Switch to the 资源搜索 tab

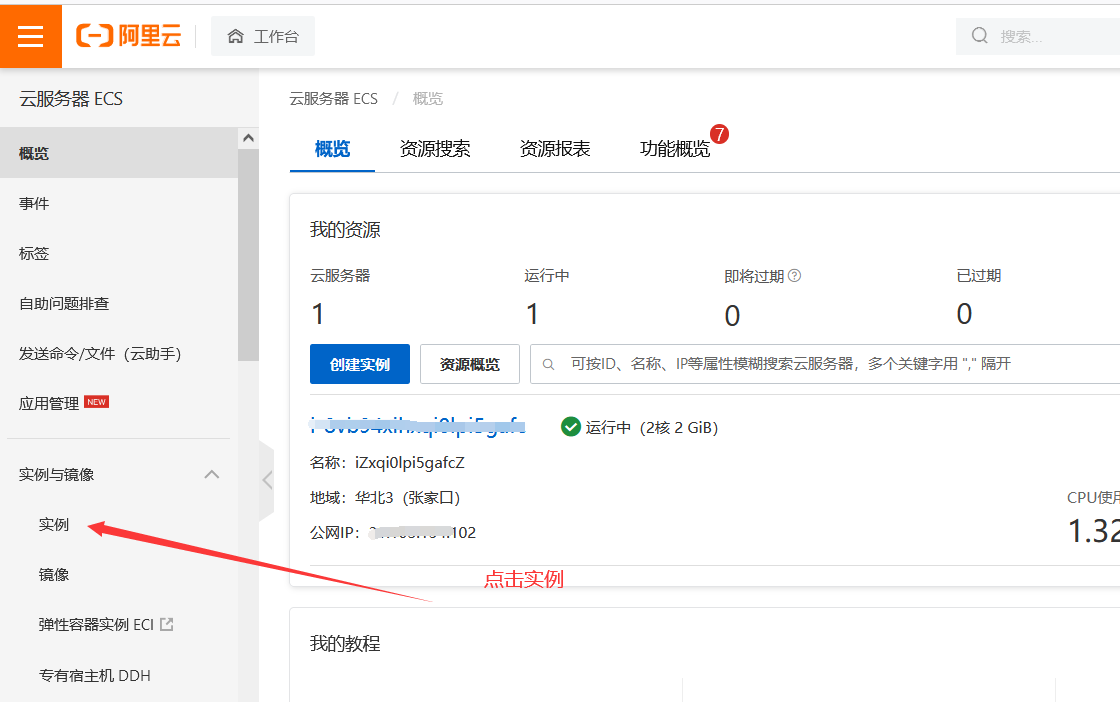(x=435, y=149)
